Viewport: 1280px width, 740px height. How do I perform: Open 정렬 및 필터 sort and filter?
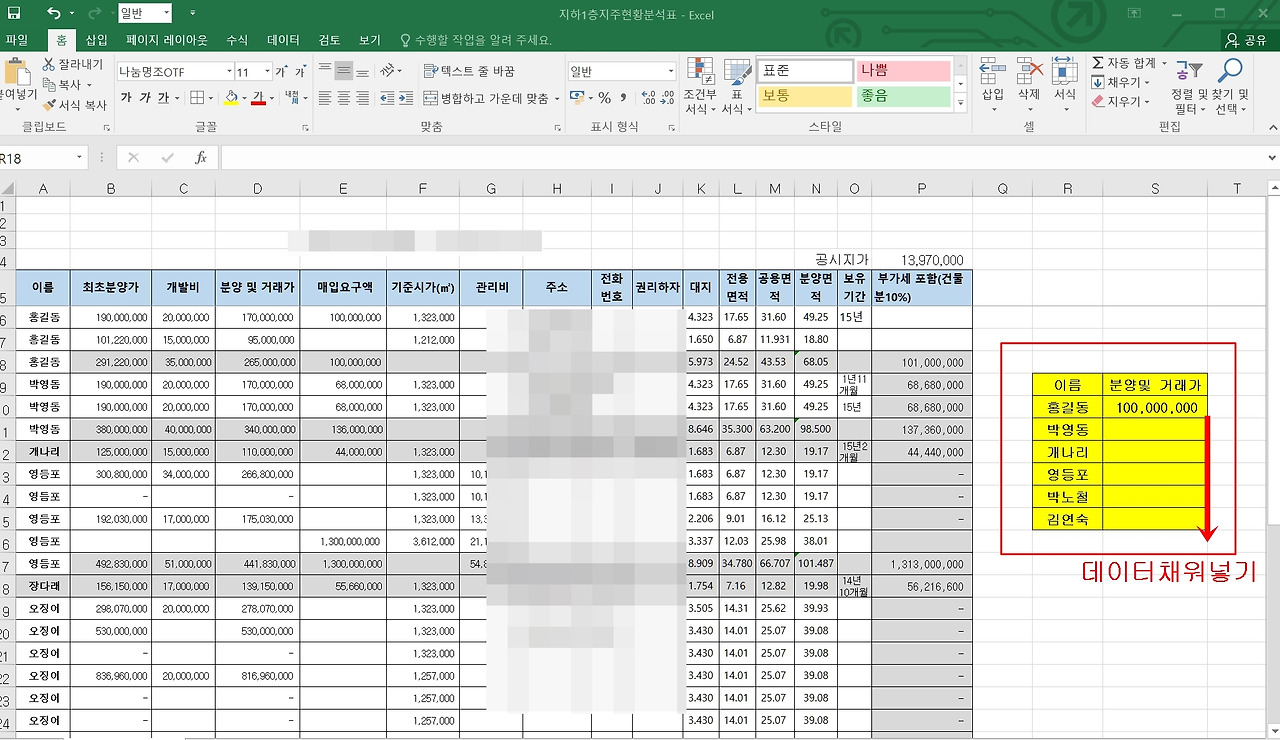(x=1189, y=86)
